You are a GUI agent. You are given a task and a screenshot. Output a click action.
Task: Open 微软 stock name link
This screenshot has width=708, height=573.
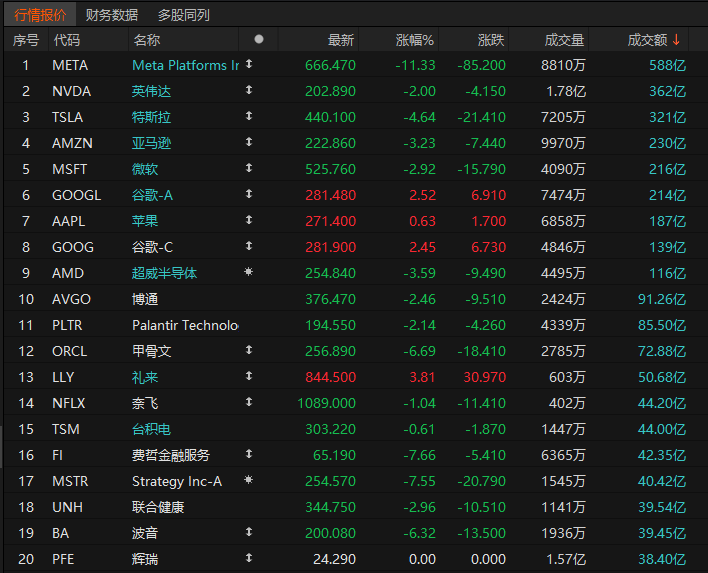click(145, 169)
